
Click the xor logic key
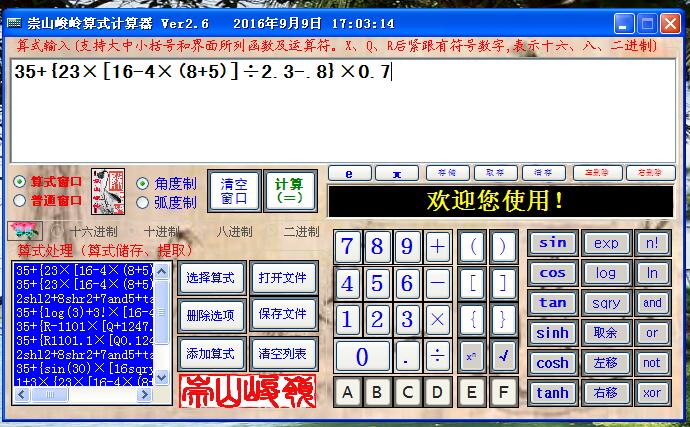[652, 393]
